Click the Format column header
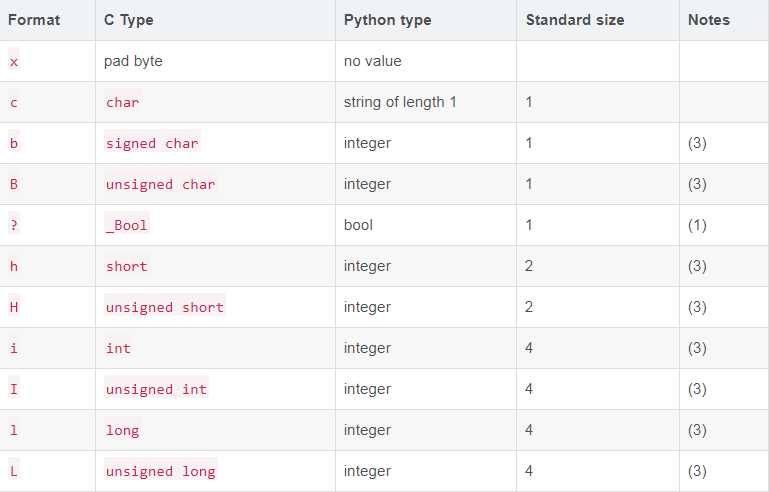The image size is (769, 492). [34, 20]
